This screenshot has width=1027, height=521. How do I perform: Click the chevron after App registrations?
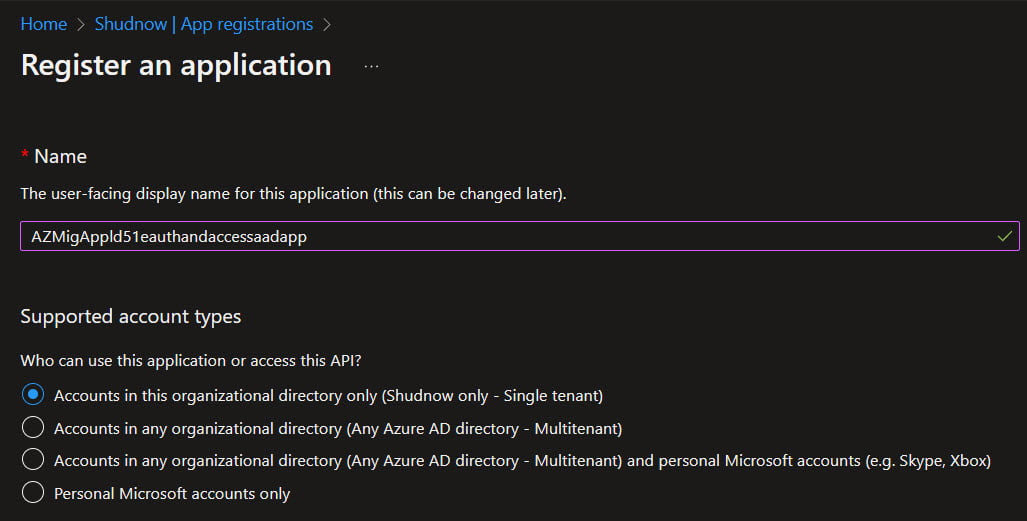tap(327, 25)
